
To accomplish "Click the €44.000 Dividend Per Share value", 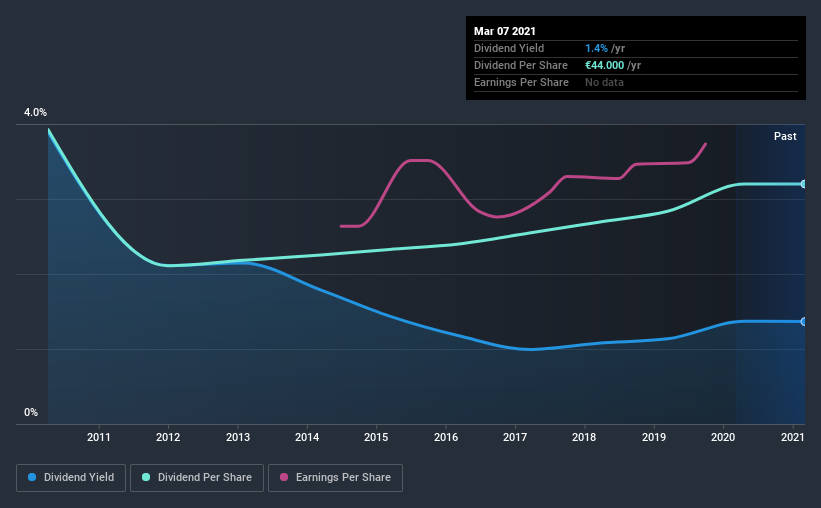I will pos(604,65).
